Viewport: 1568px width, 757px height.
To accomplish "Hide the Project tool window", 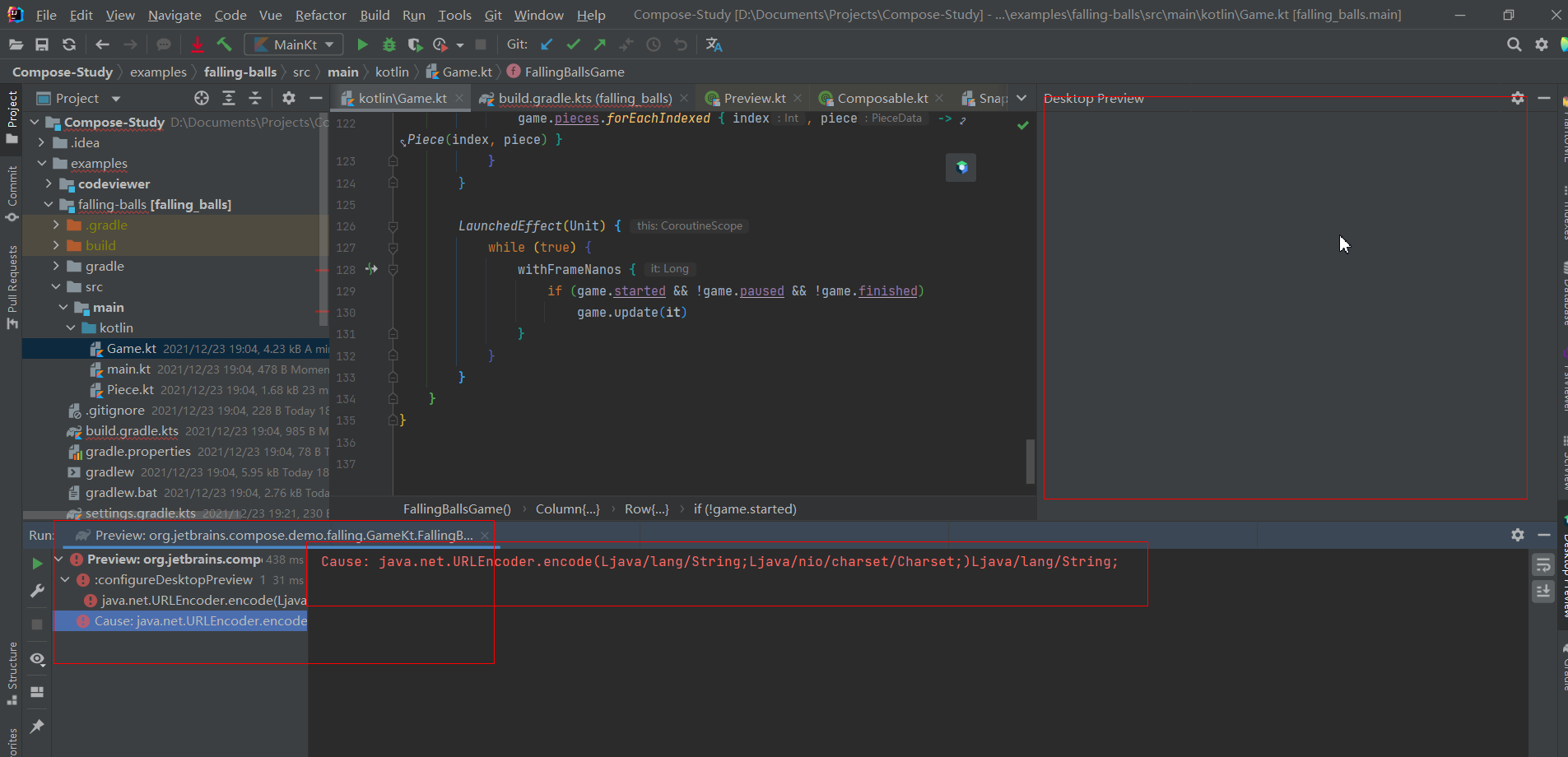I will [x=316, y=98].
